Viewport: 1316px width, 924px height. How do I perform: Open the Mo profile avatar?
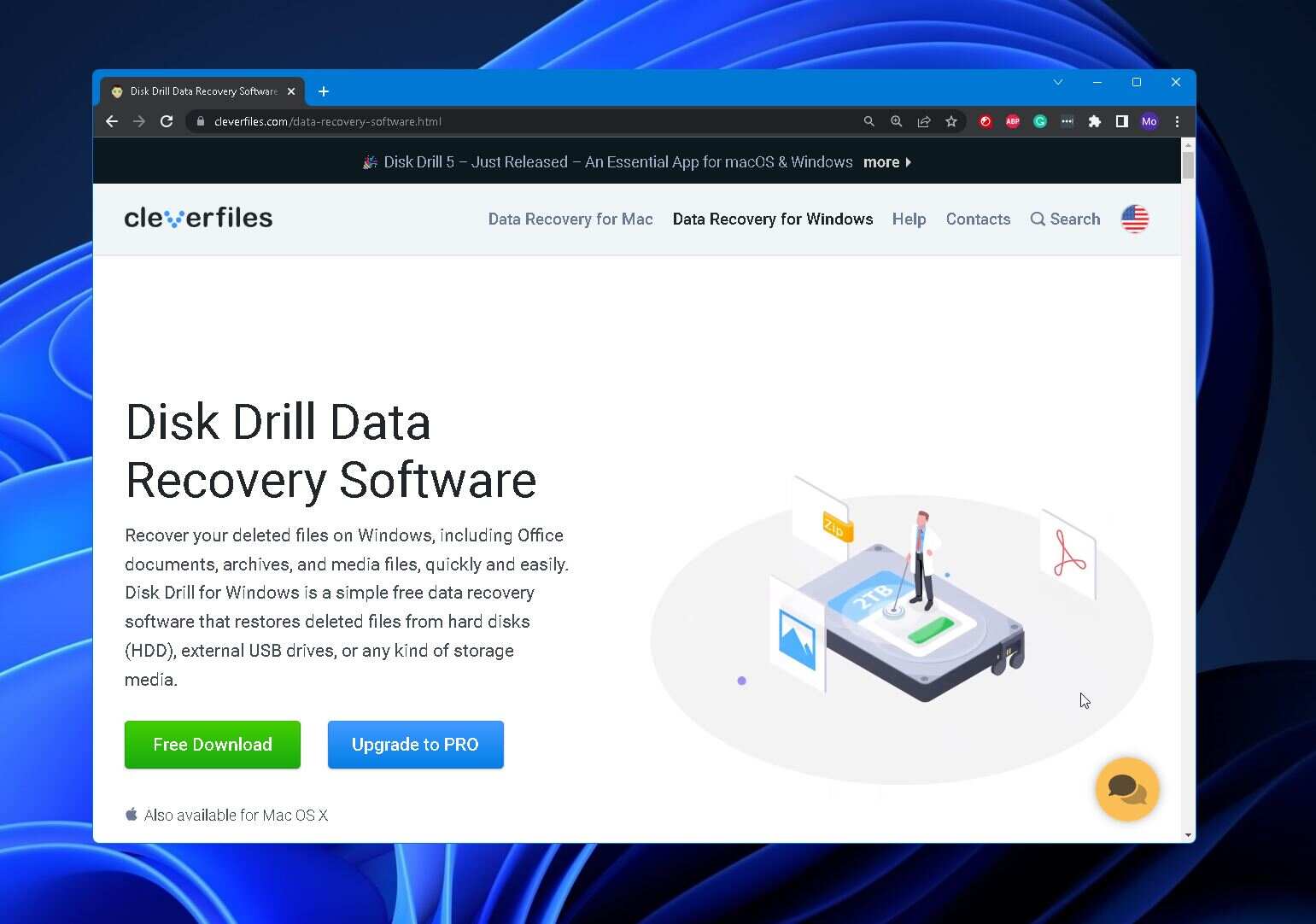click(1149, 121)
